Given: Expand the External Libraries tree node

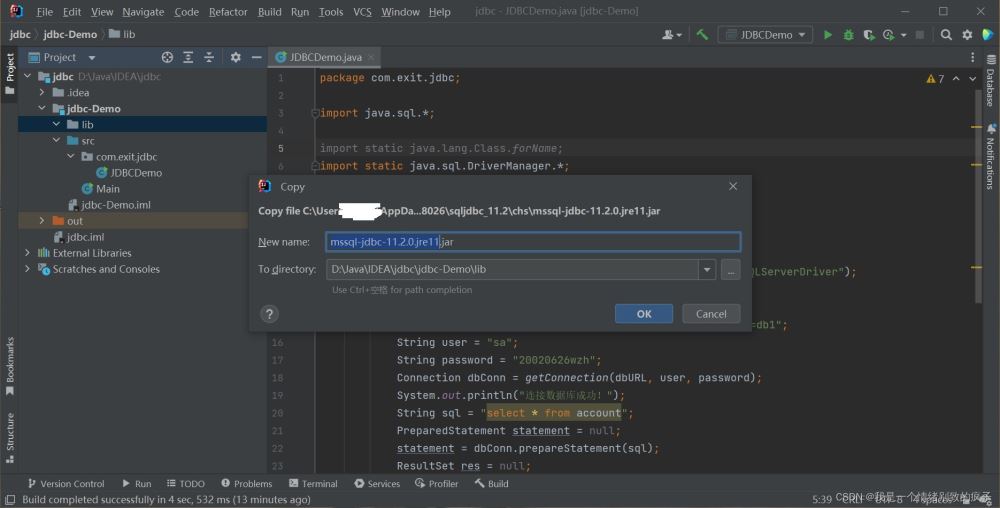Looking at the screenshot, I should [x=27, y=253].
